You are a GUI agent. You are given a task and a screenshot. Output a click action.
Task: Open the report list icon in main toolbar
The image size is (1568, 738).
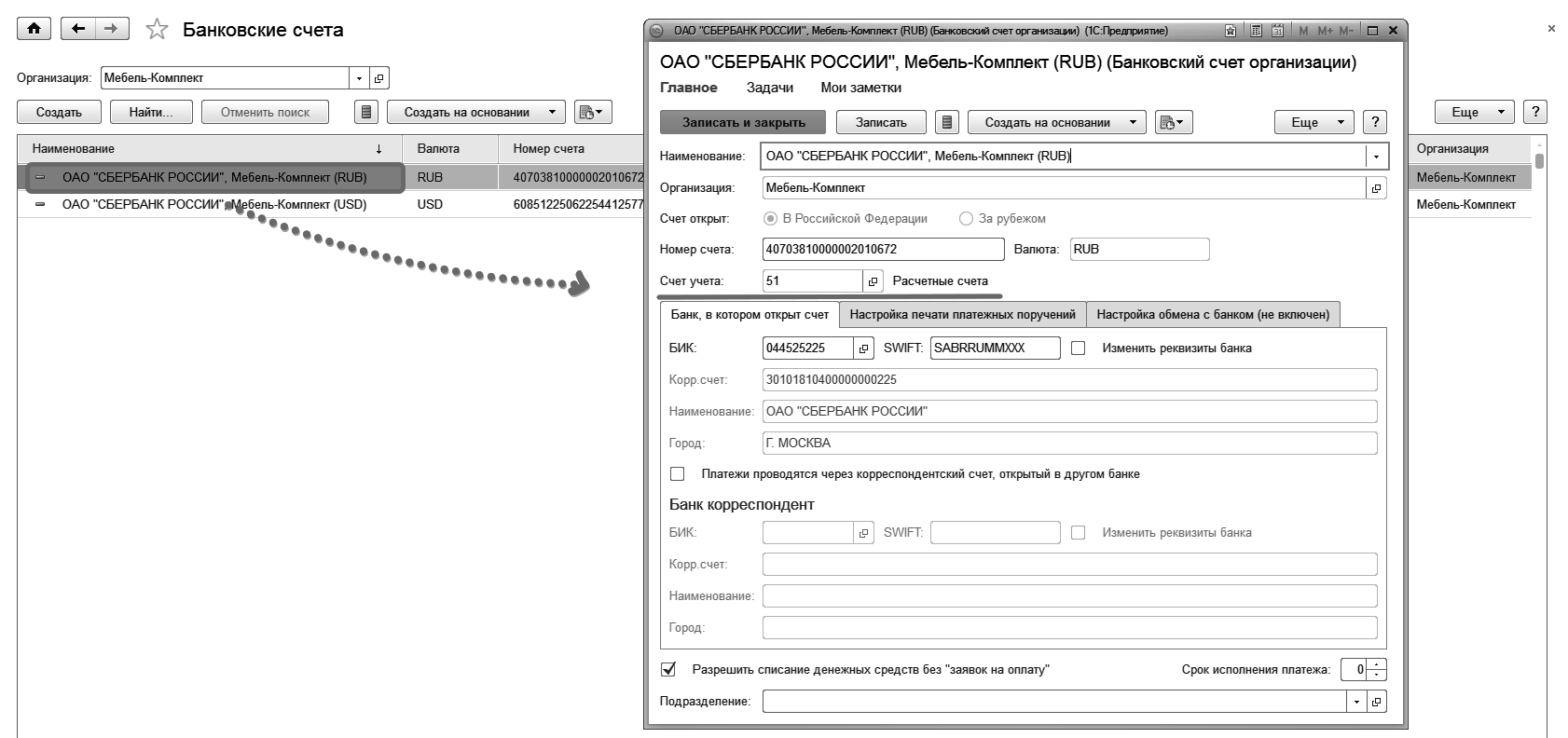click(367, 112)
